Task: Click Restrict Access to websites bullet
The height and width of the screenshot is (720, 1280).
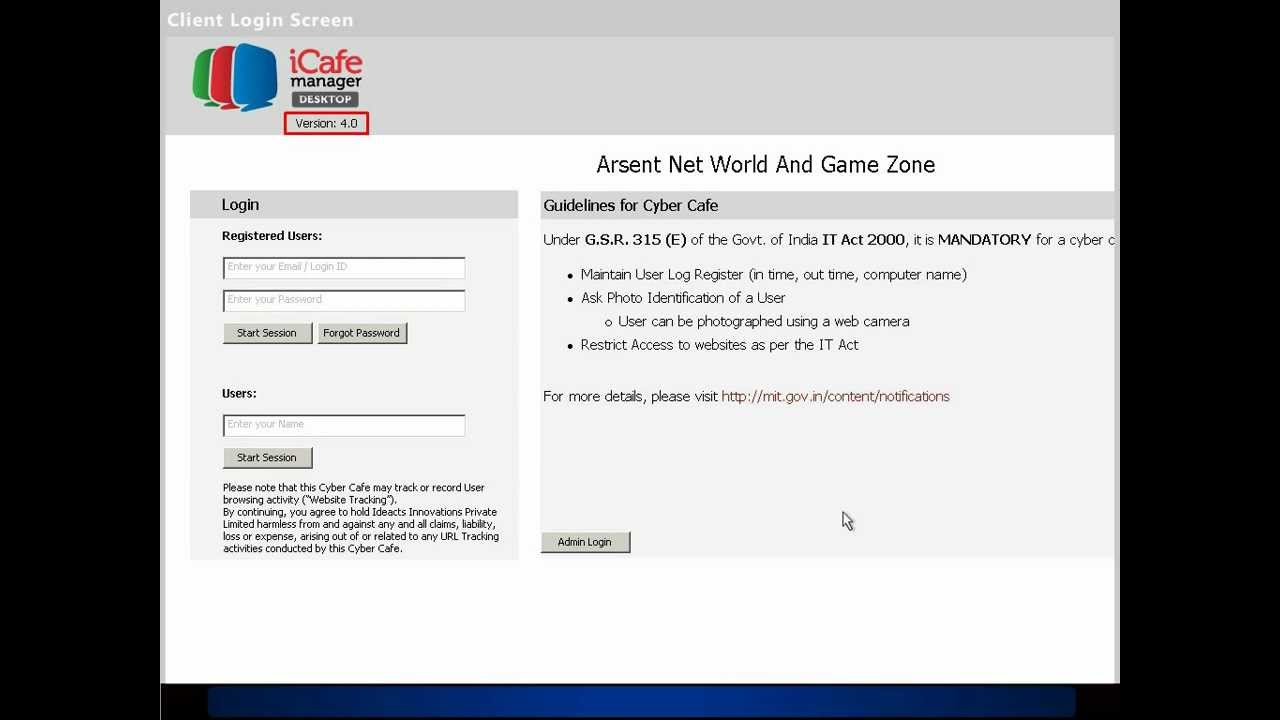Action: 719,345
